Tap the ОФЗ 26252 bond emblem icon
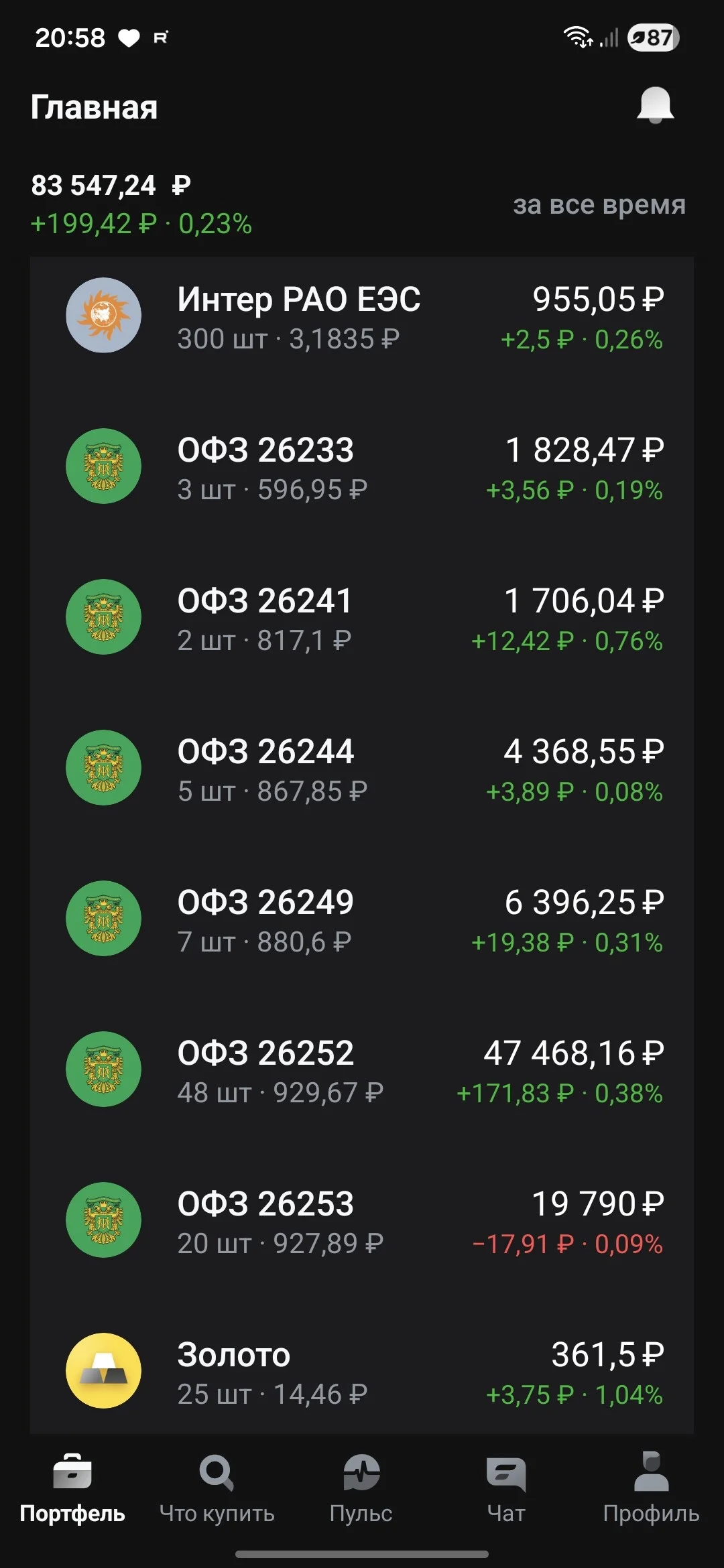Screen dimensions: 724x1568 tap(103, 1069)
